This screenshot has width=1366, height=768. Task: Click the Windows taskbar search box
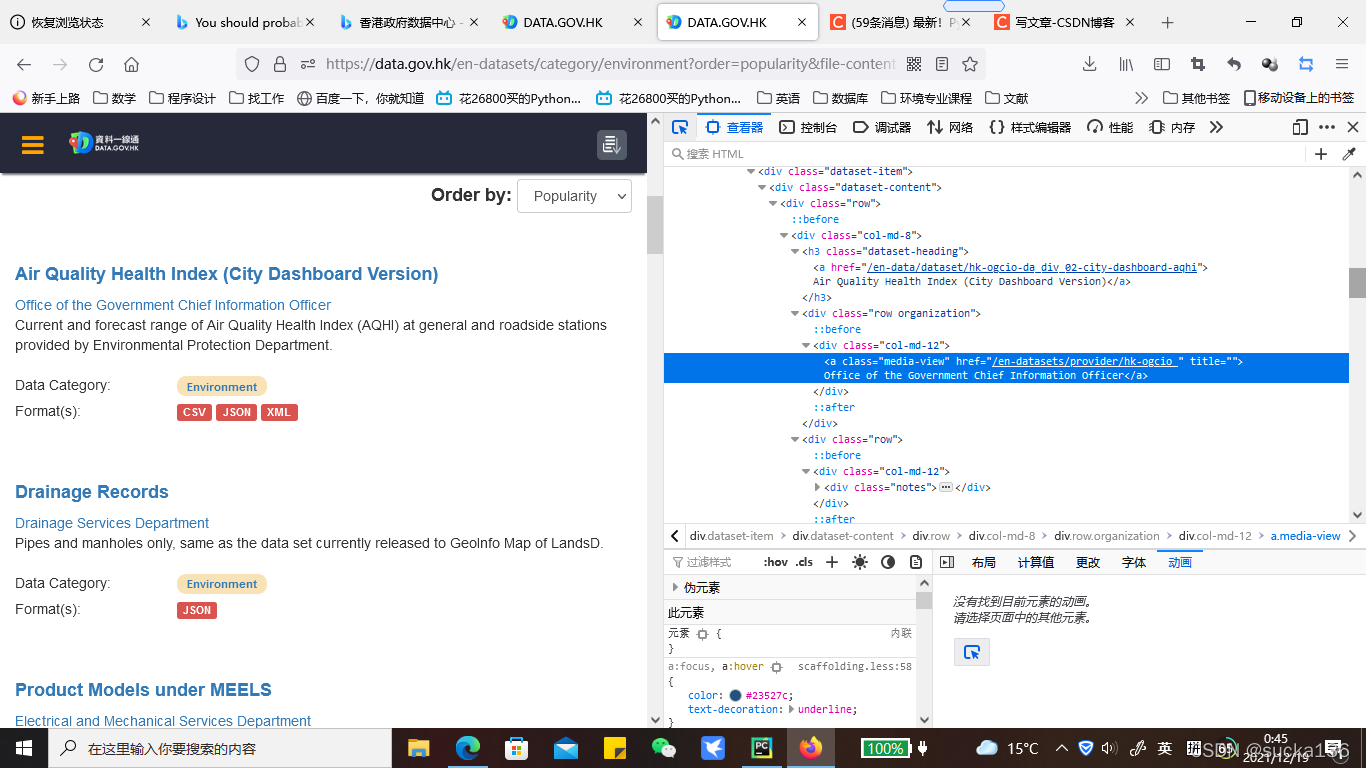point(220,748)
